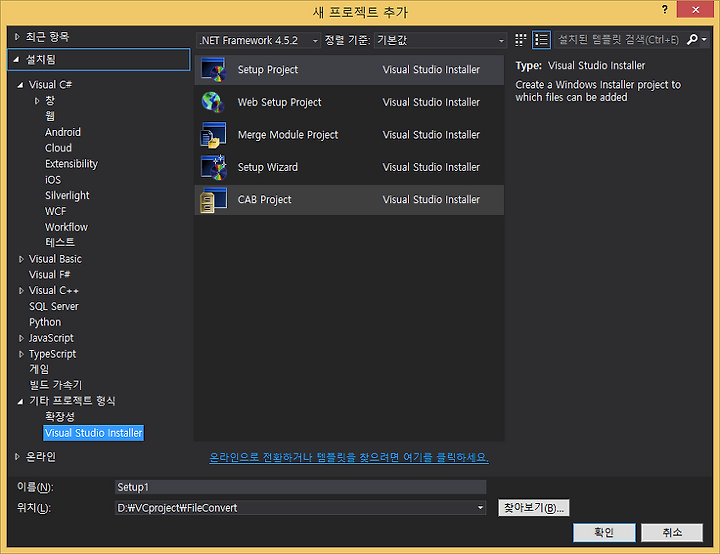The width and height of the screenshot is (720, 554).
Task: Select the Web Setup Project template name
Action: point(279,102)
